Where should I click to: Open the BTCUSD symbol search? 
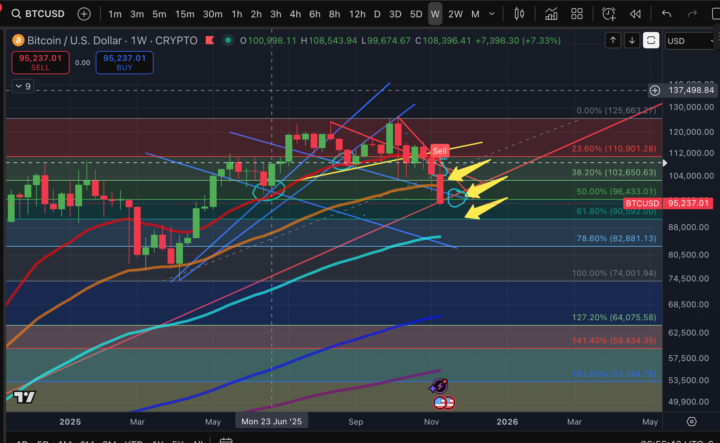coord(39,14)
